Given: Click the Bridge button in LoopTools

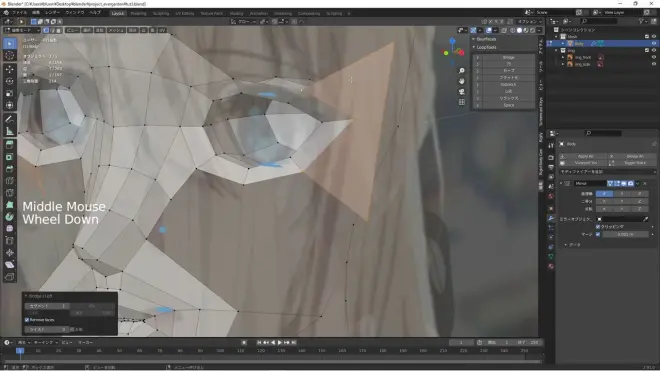Looking at the screenshot, I should tap(508, 57).
